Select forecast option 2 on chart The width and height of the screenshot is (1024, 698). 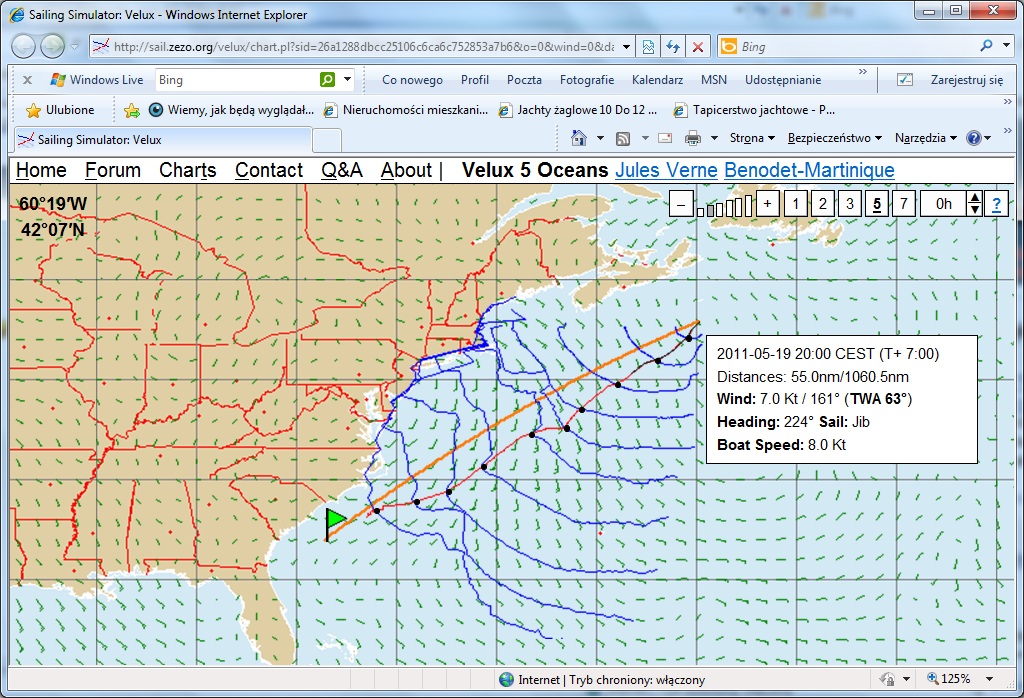tap(823, 204)
